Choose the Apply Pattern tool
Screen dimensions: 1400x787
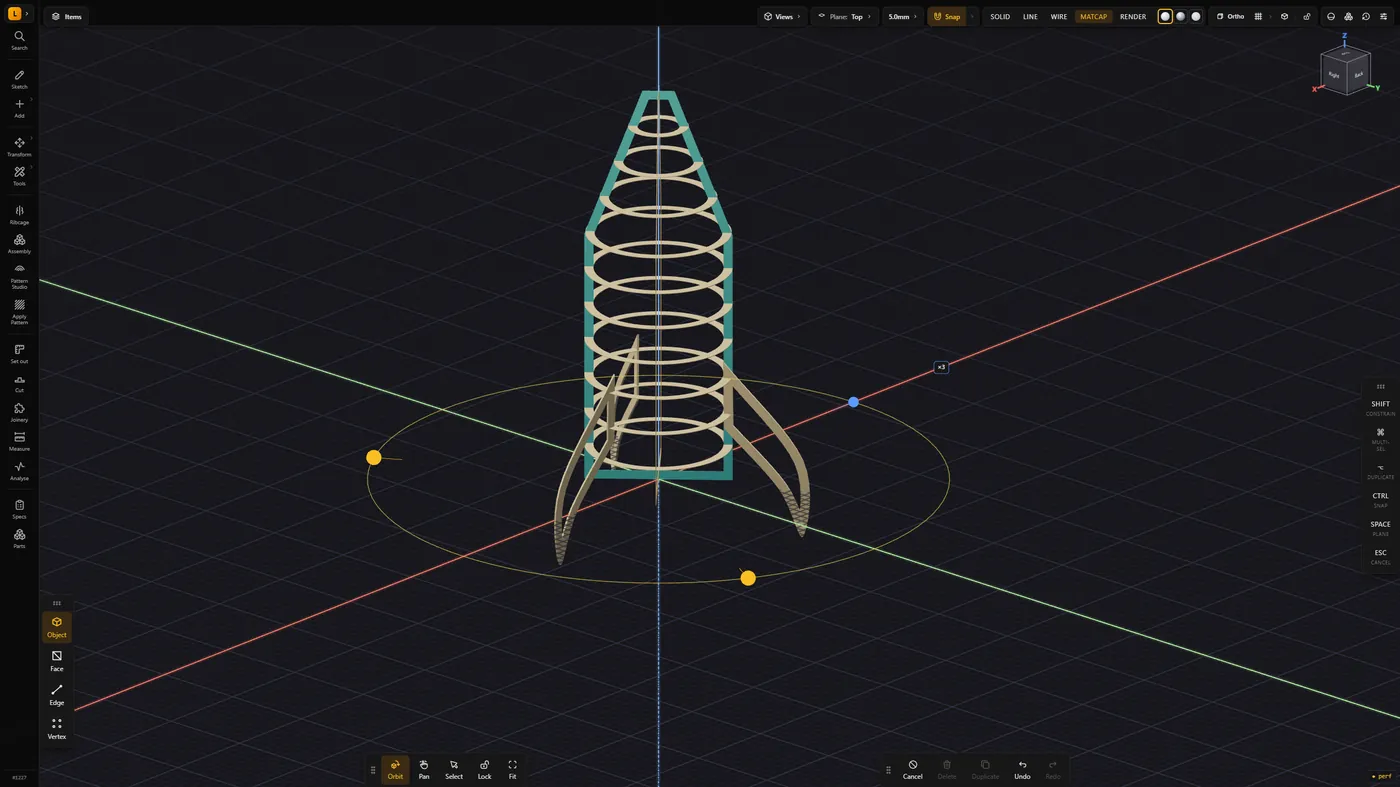click(x=19, y=312)
